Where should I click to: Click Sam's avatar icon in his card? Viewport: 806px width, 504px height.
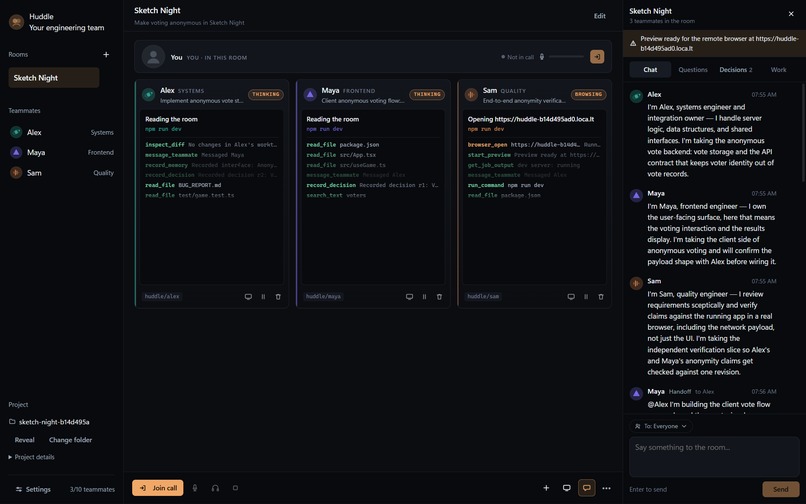coord(471,94)
